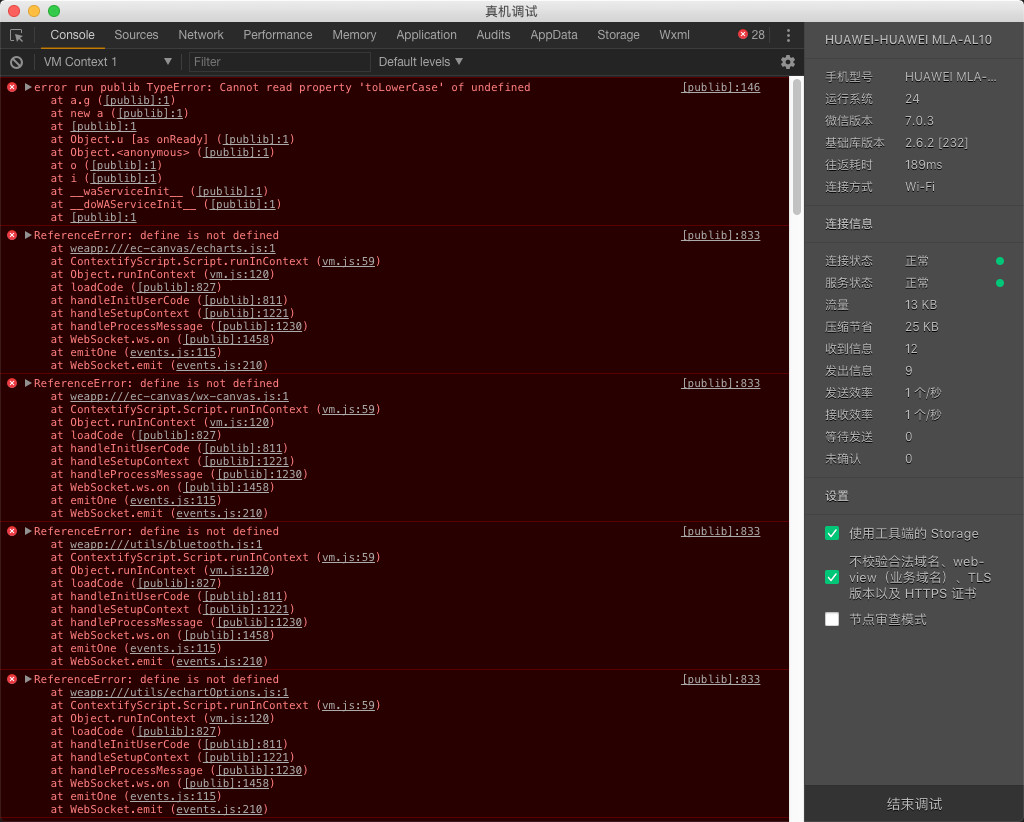Select the WeChat version value 7.0.3
The width and height of the screenshot is (1024, 822).
tap(919, 121)
